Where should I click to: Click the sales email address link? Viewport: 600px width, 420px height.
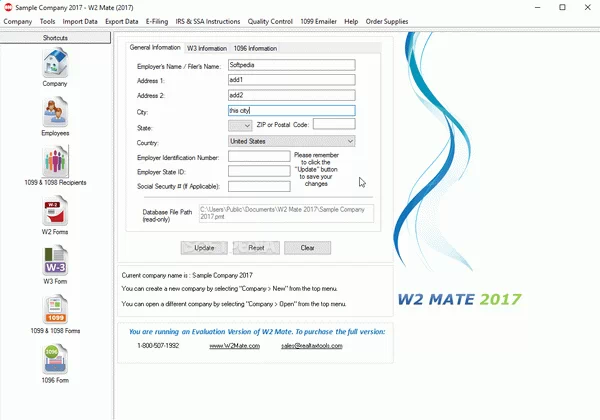coord(312,346)
